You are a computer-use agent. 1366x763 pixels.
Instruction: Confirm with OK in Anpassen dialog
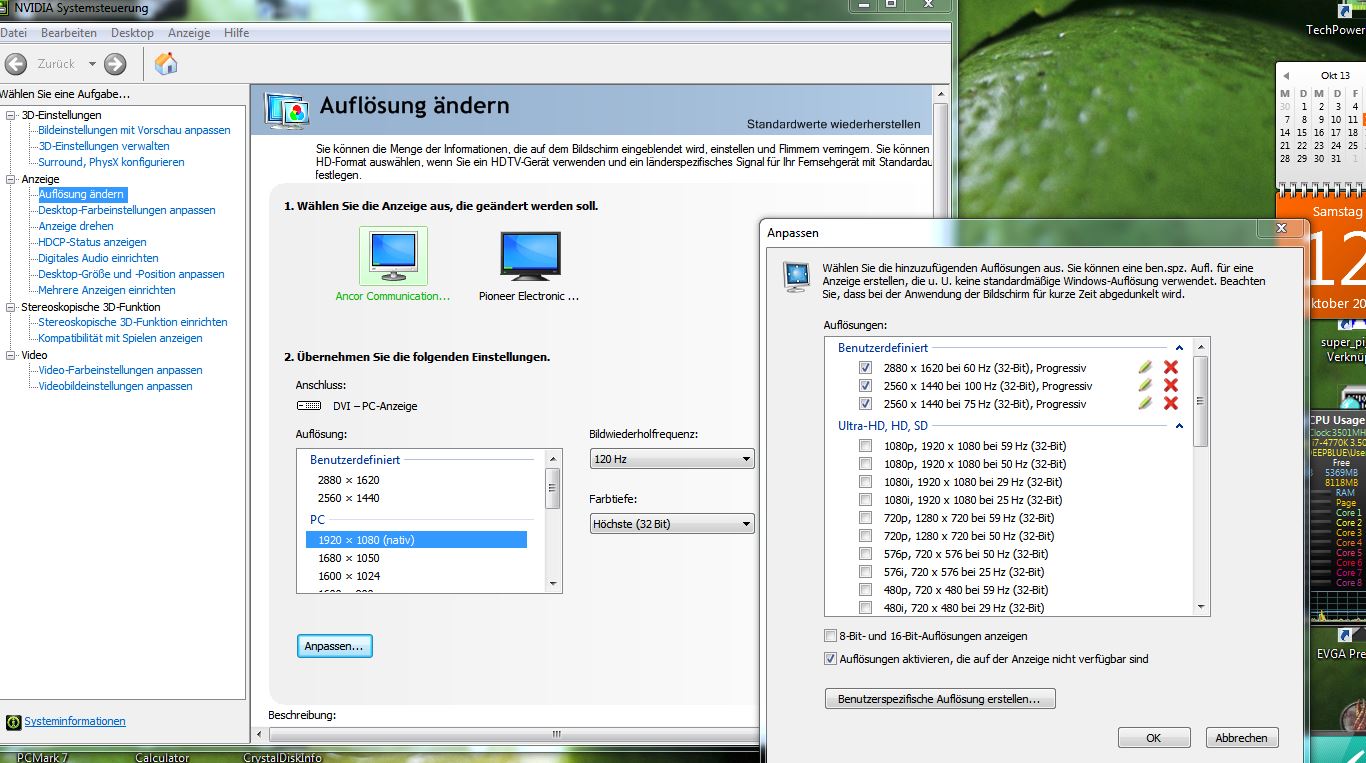pos(1154,738)
